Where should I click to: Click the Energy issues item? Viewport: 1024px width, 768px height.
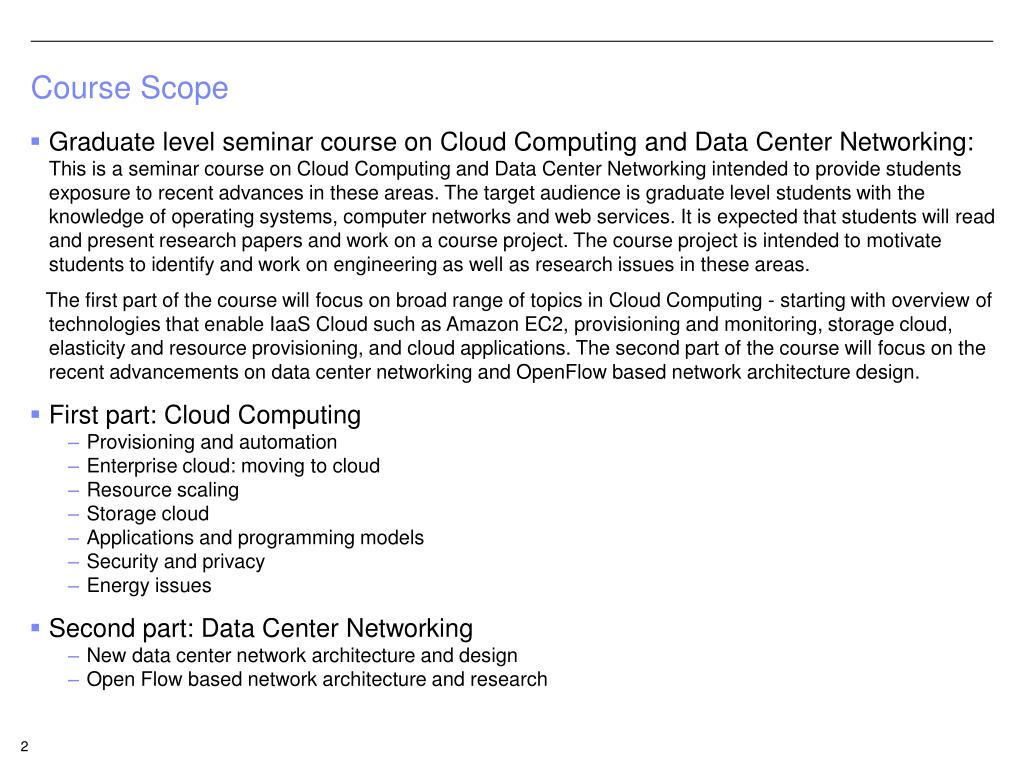(x=149, y=585)
